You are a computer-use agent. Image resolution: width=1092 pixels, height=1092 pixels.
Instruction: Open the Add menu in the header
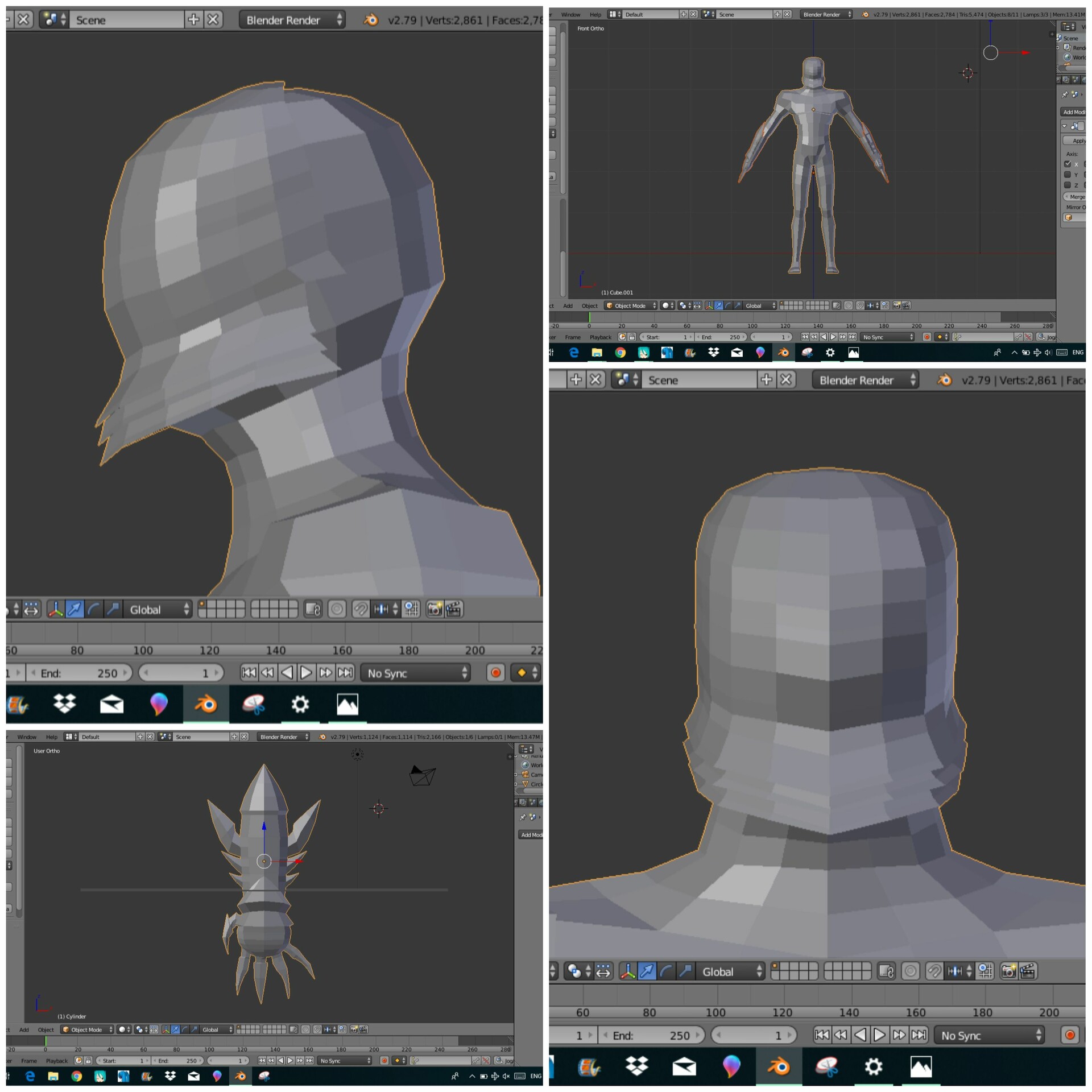point(568,305)
